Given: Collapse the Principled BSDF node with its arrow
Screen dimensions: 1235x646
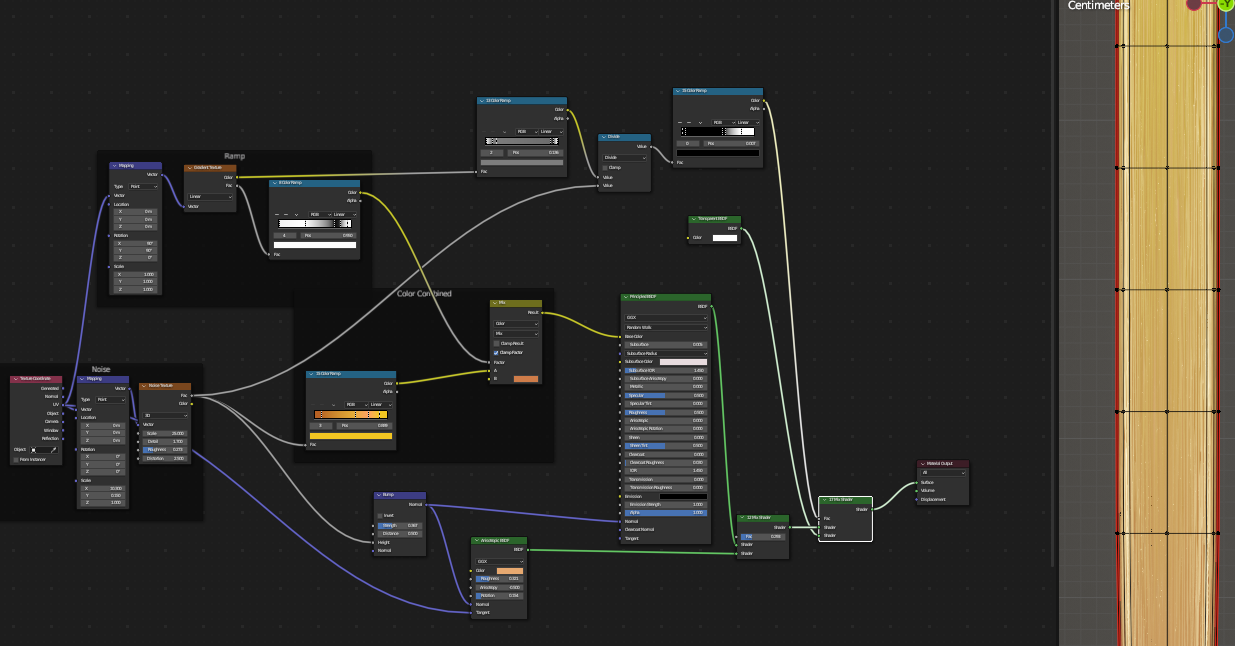Looking at the screenshot, I should click(x=626, y=297).
